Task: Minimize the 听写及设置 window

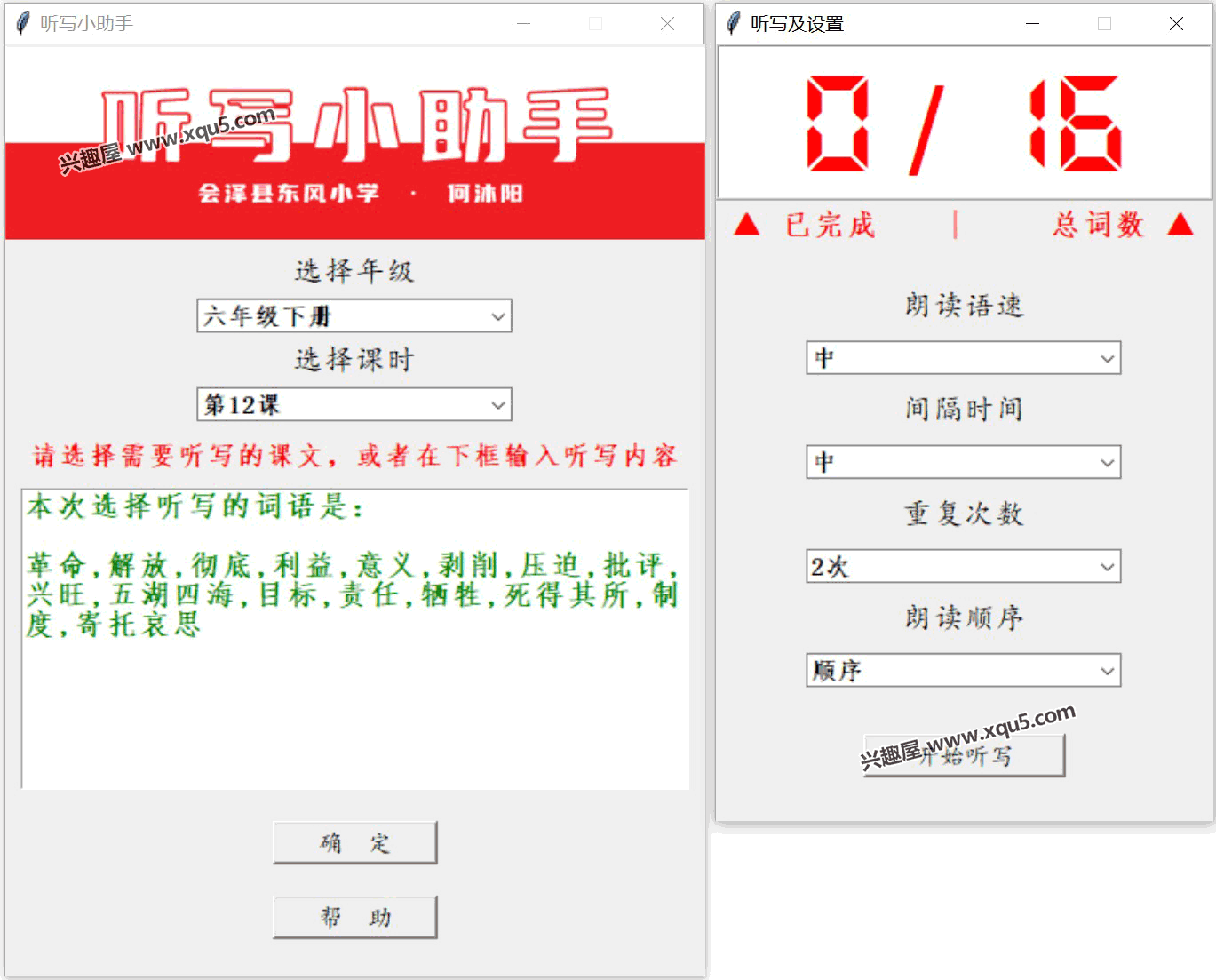Action: tap(1032, 23)
